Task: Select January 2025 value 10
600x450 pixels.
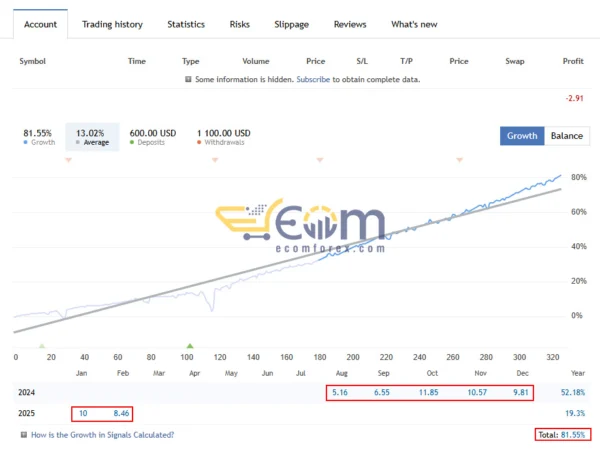Action: click(x=83, y=414)
